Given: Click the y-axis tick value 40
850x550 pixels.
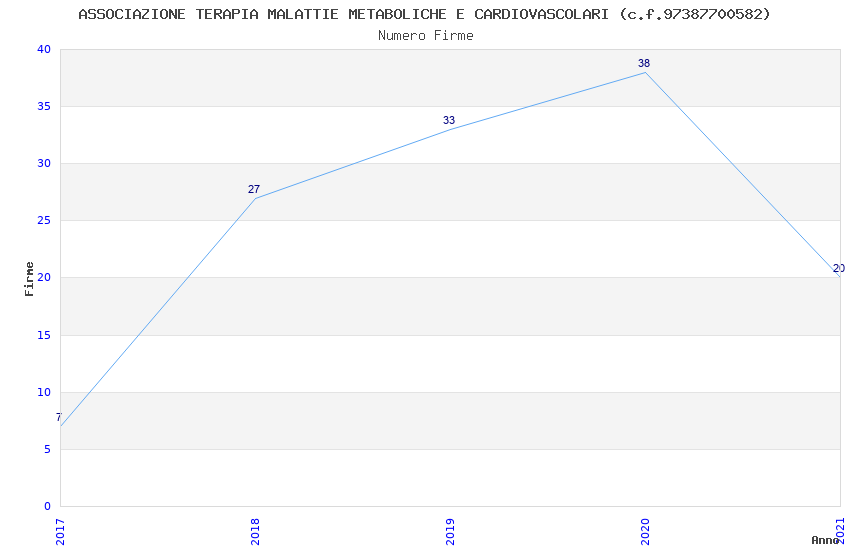Looking at the screenshot, I should tap(44, 49).
